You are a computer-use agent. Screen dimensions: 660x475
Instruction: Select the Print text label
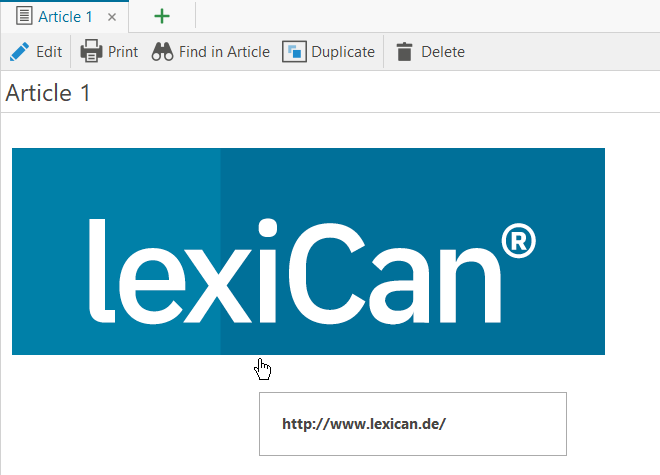pyautogui.click(x=123, y=52)
